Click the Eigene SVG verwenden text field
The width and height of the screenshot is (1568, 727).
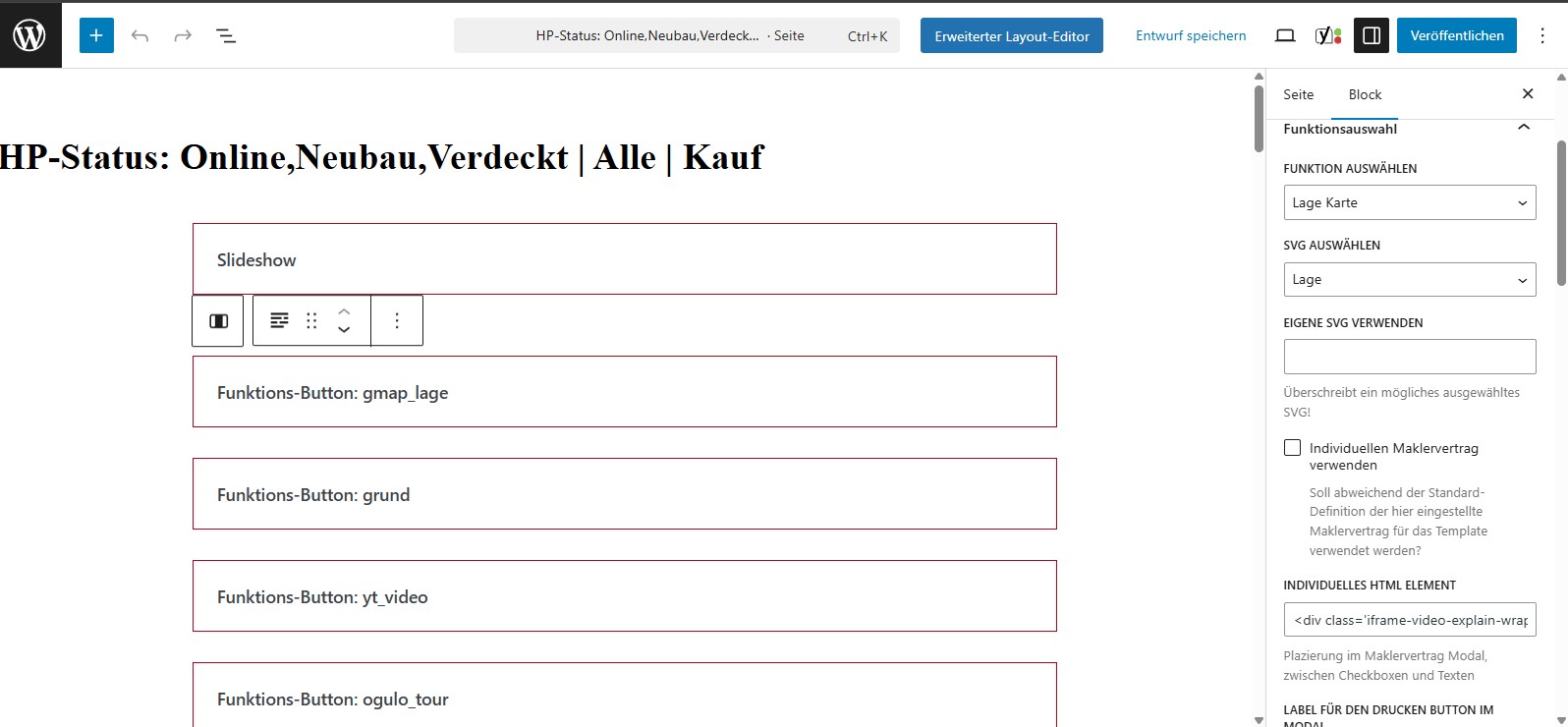coord(1410,357)
